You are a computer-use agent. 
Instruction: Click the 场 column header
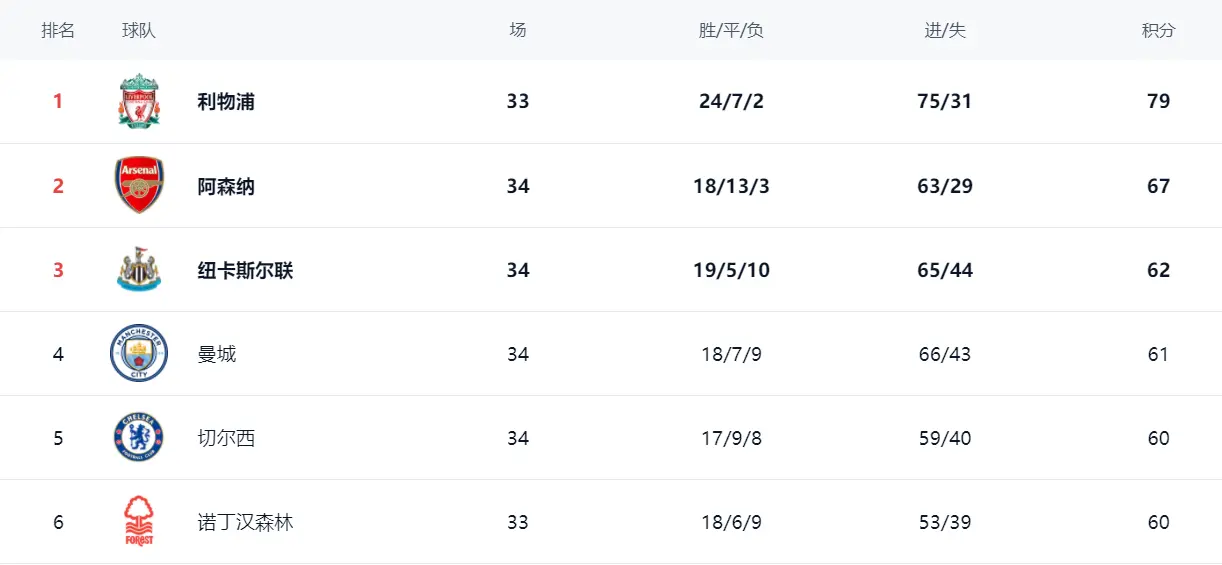point(517,30)
